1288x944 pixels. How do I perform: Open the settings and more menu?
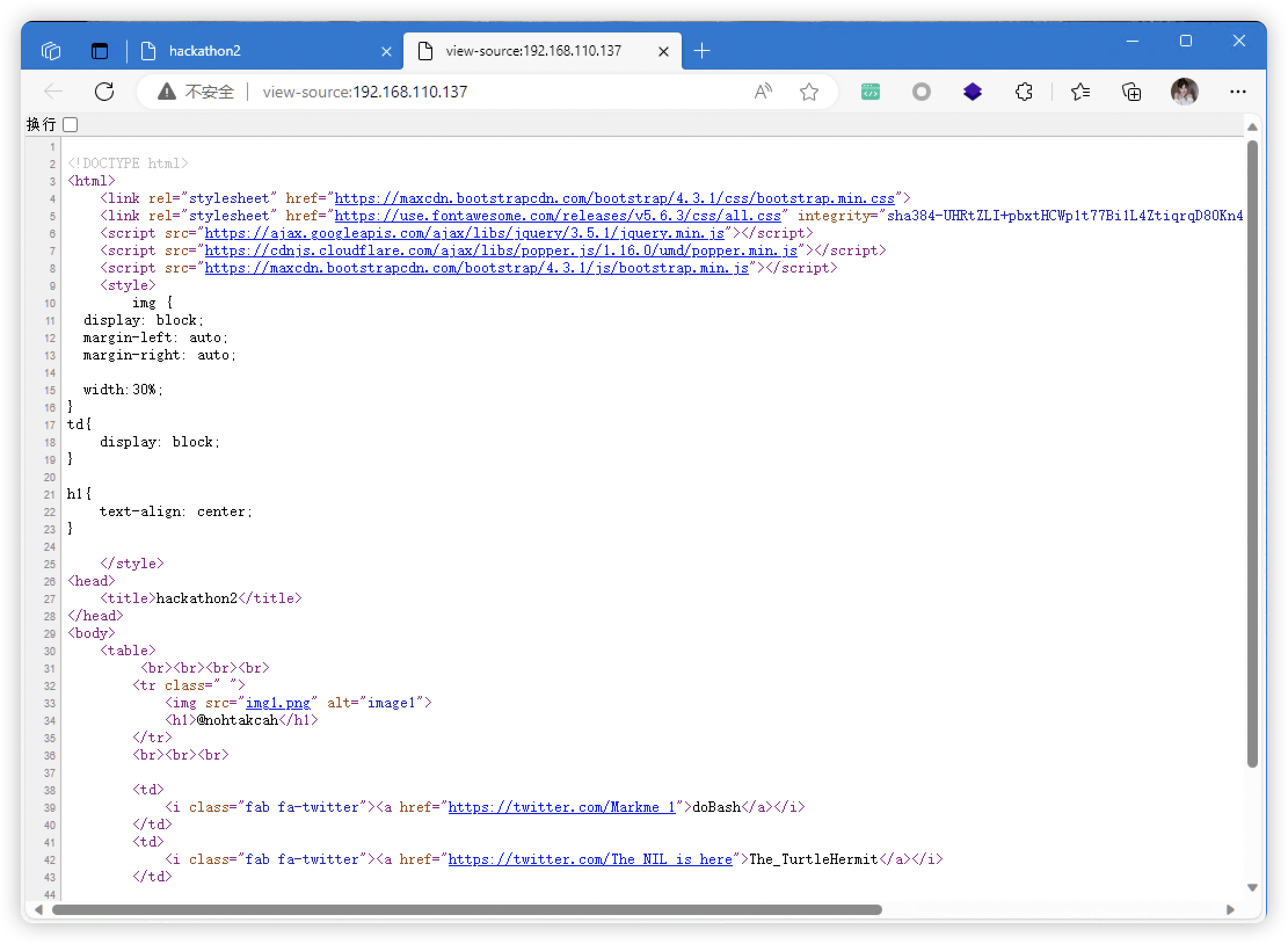1238,91
